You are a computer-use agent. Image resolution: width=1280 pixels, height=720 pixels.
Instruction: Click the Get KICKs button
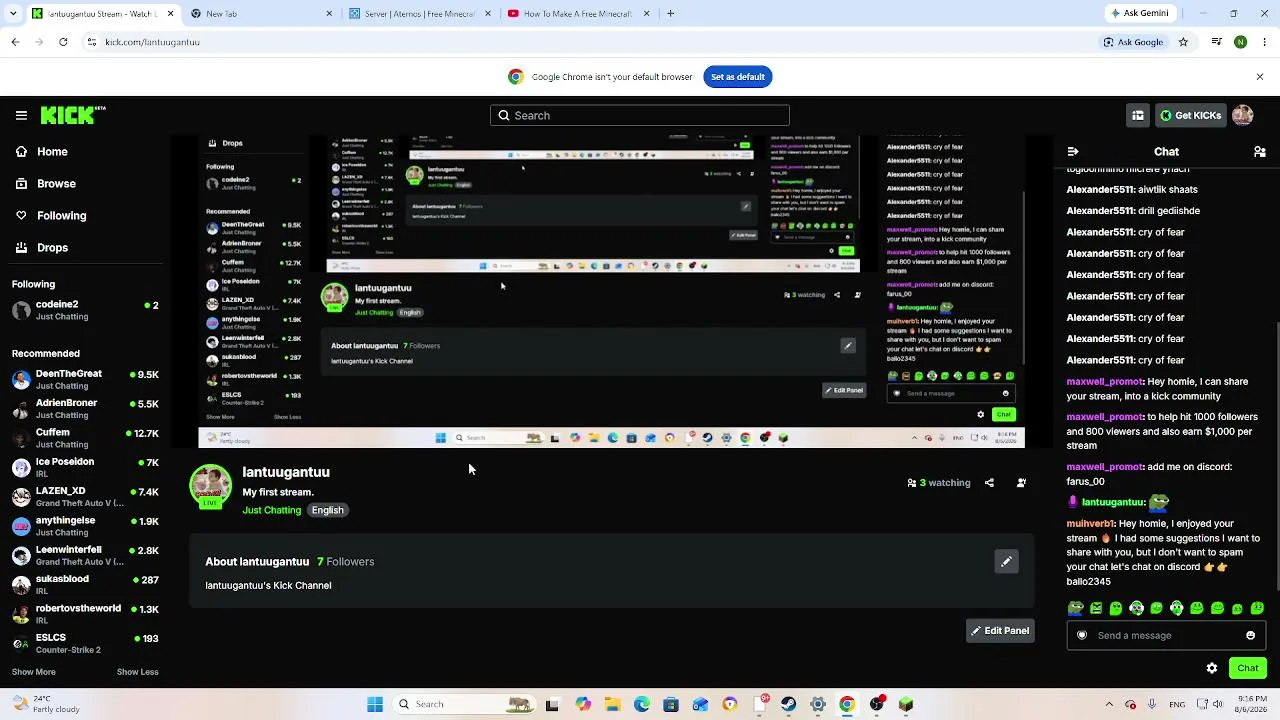[x=1190, y=115]
